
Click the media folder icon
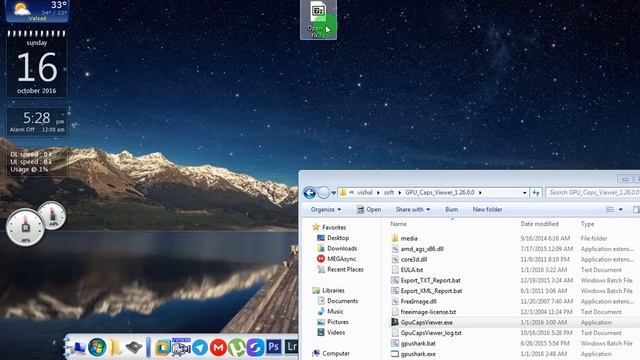(394, 238)
